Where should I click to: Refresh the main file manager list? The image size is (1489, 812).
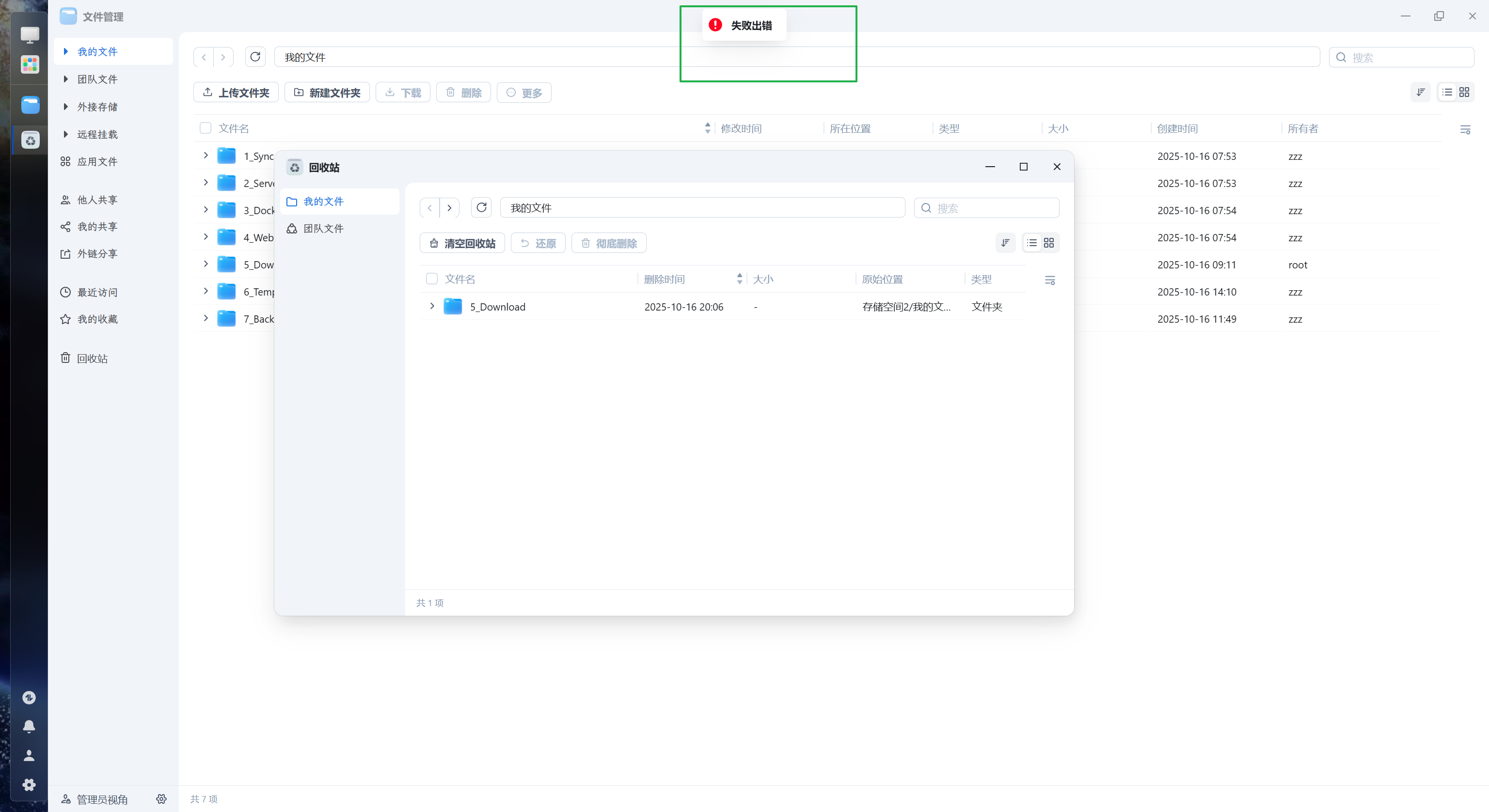[x=255, y=57]
